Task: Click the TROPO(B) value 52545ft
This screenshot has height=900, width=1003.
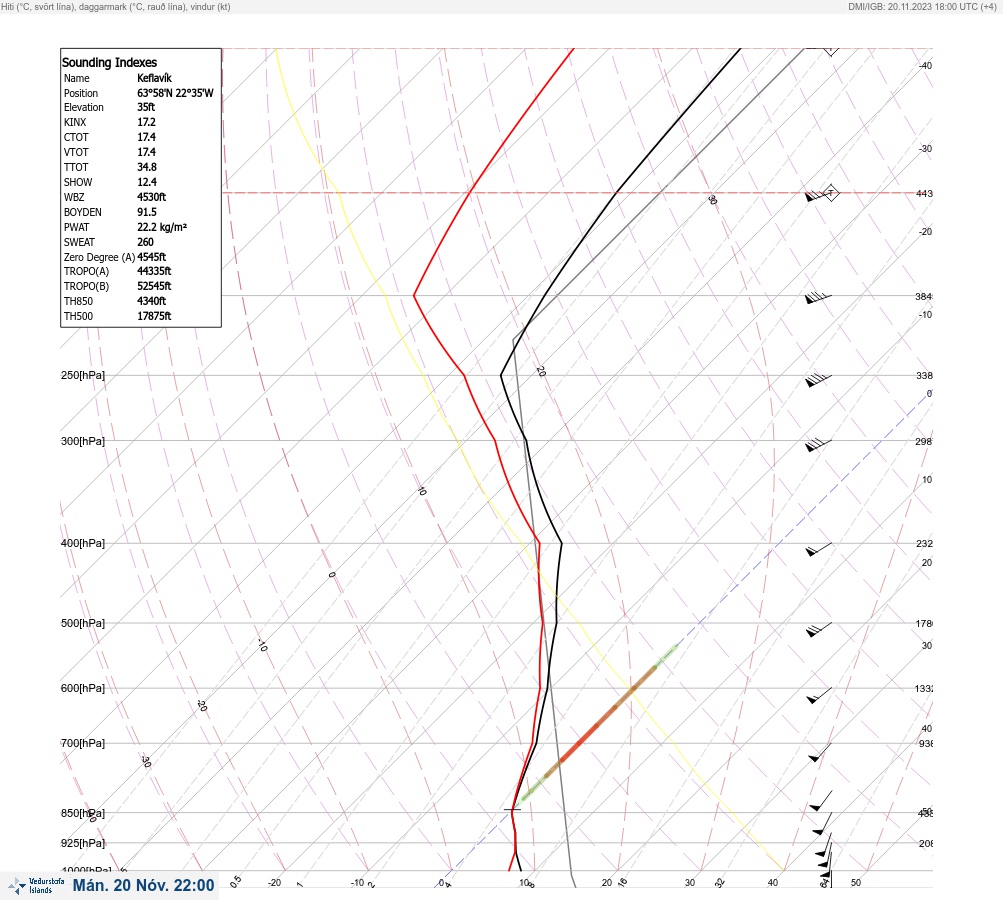Action: coord(154,286)
